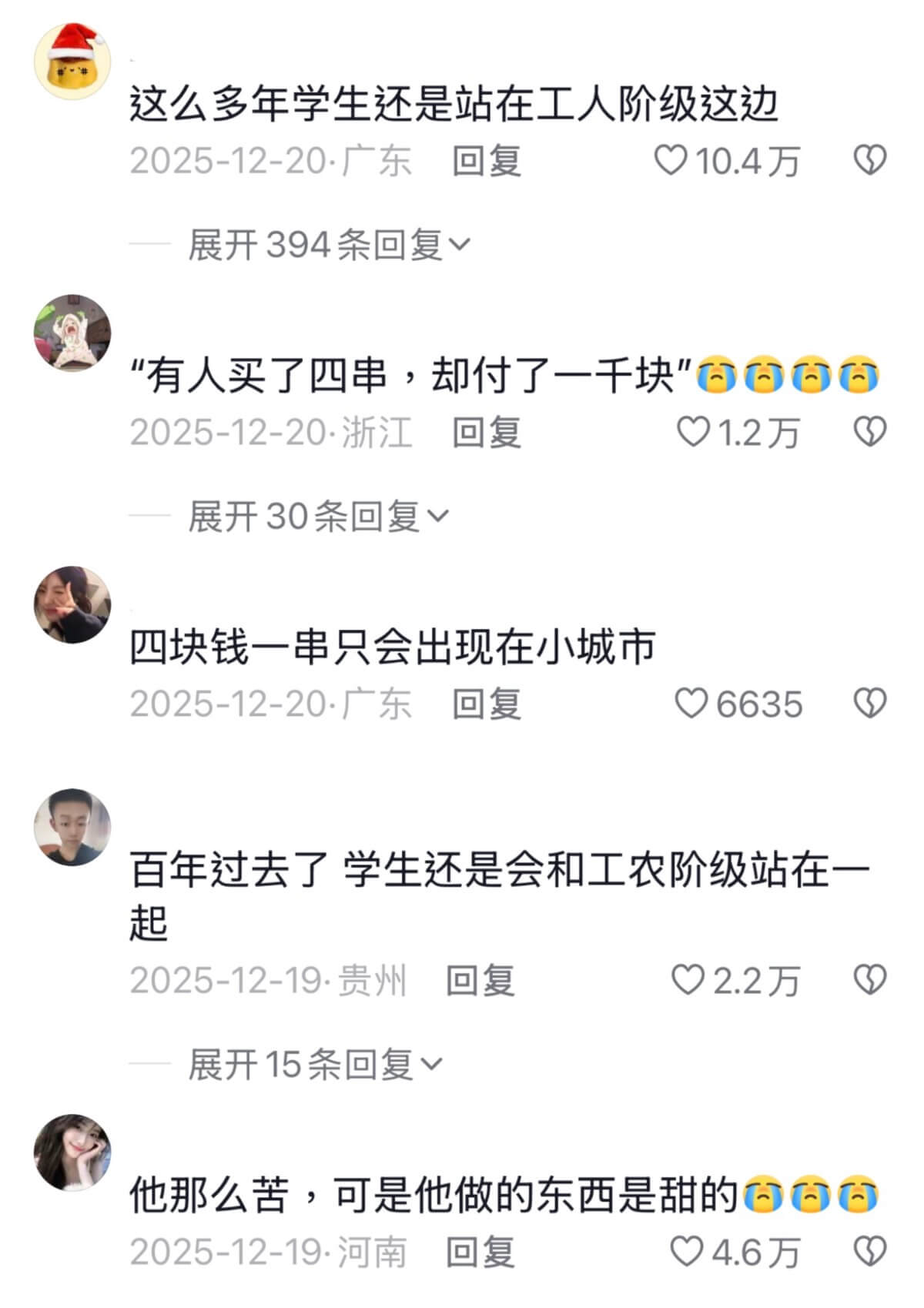Viewport: 924px width, 1308px height.
Task: Like the comment with 10.4万 likes
Action: pos(670,161)
